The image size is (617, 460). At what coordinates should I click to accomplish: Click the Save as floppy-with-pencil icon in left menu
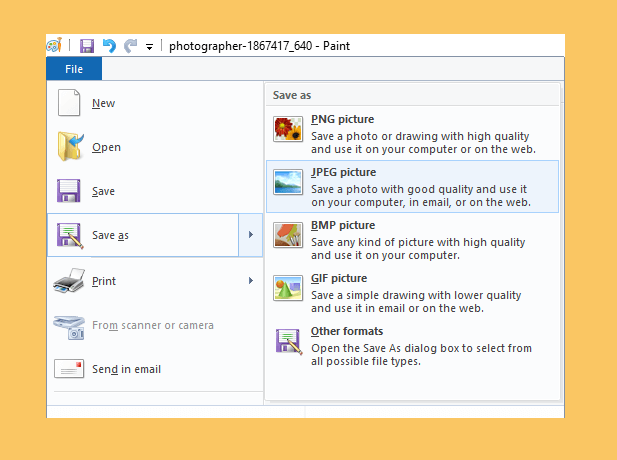coord(70,236)
